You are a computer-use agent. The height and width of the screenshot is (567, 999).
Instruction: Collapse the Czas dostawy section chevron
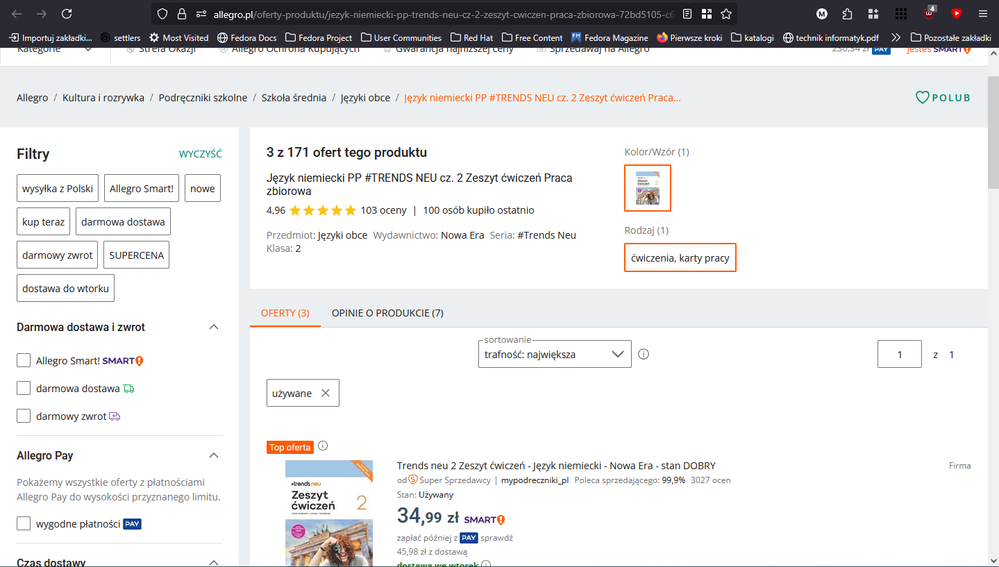(214, 562)
